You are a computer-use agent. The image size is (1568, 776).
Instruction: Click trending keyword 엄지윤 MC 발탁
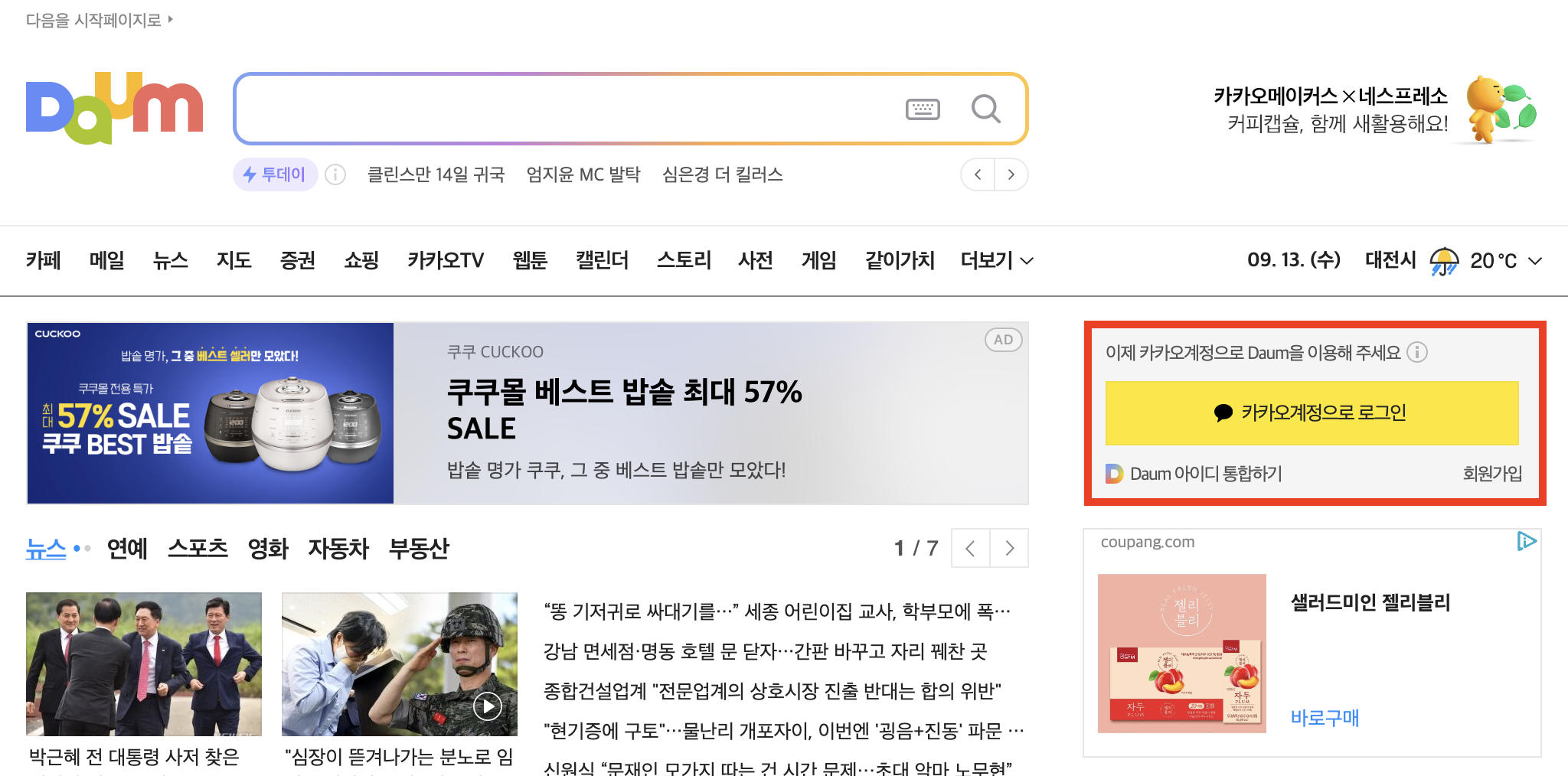[x=583, y=174]
